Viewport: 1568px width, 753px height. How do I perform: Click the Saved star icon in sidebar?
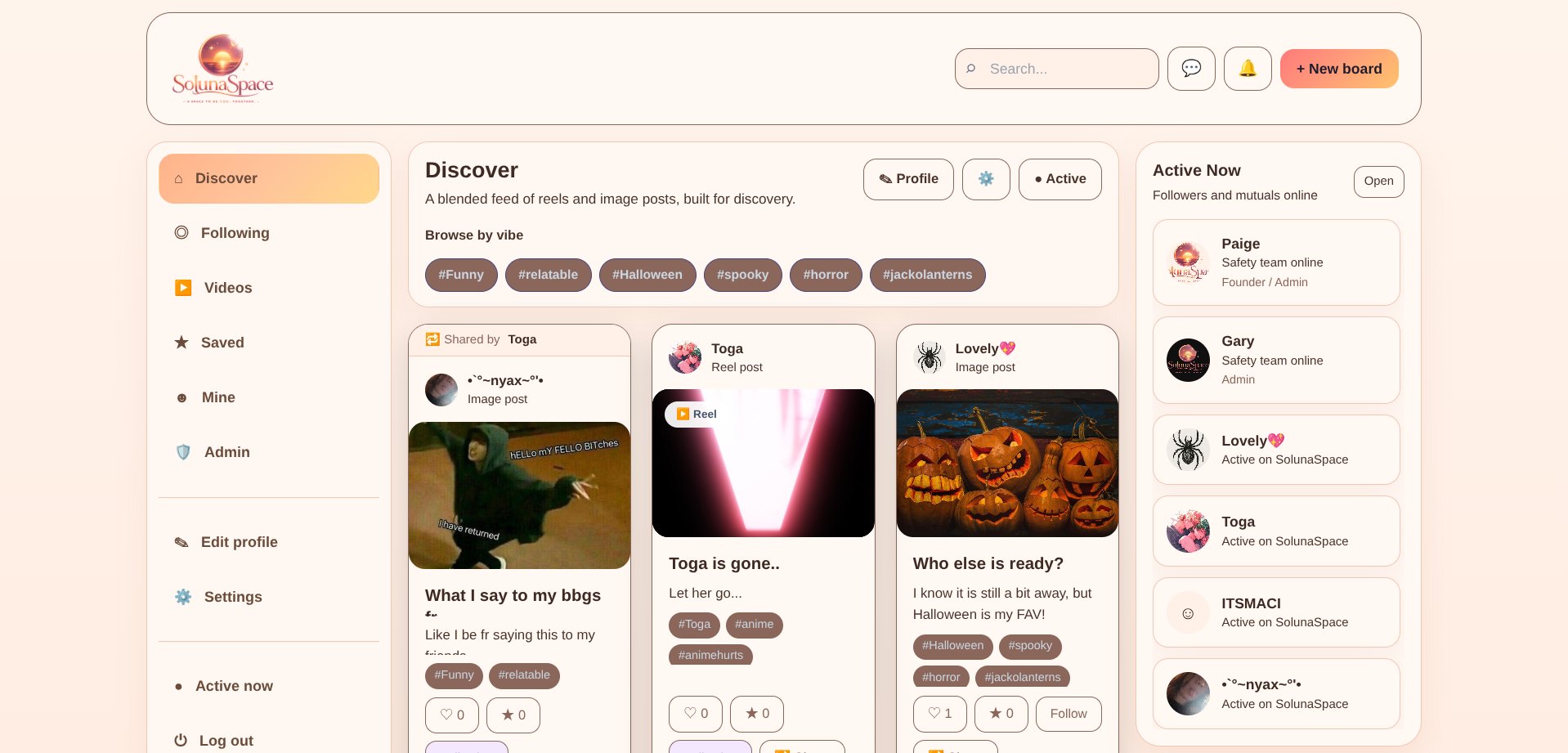point(181,343)
